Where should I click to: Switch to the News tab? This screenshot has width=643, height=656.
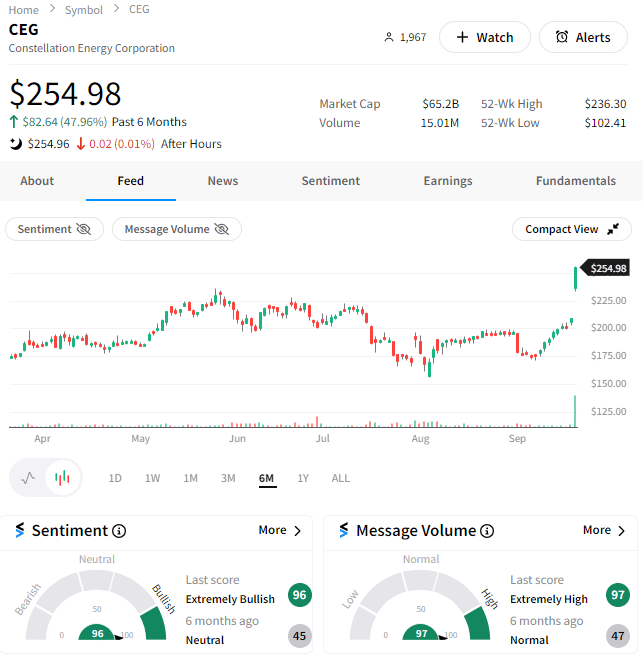coord(223,181)
